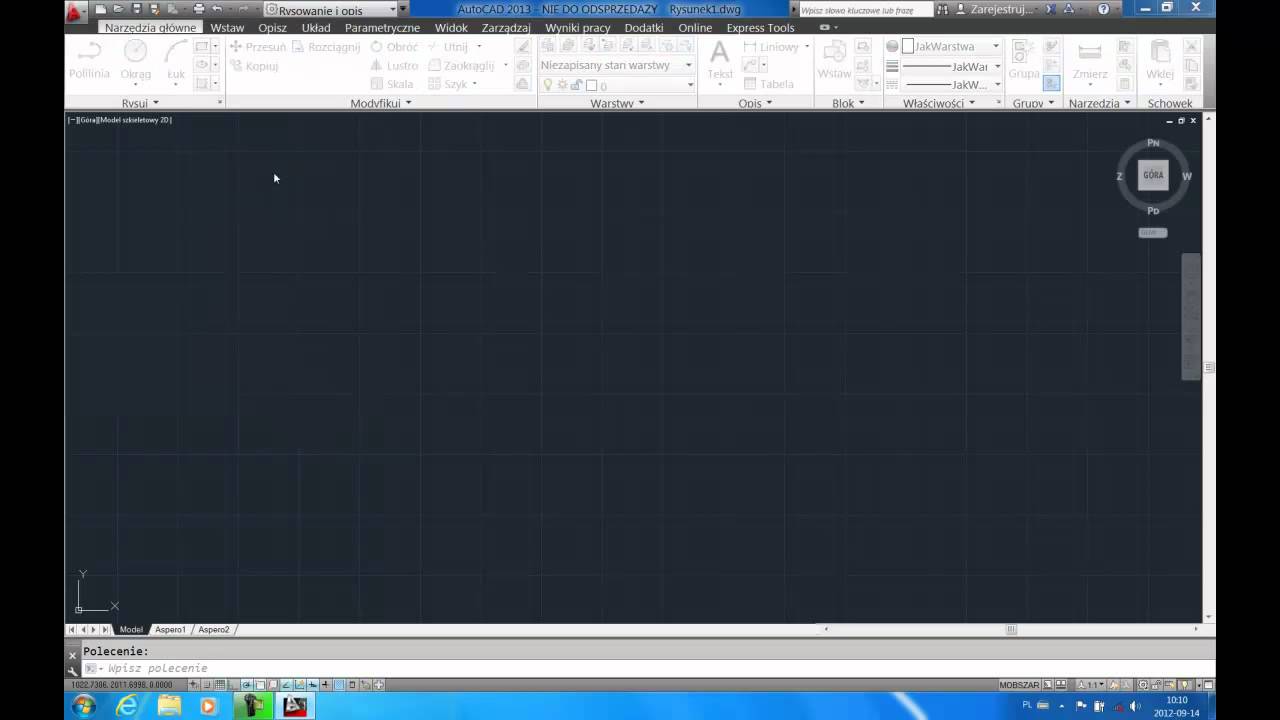The width and height of the screenshot is (1280, 720).
Task: Switch to the Aspero1 layout tab
Action: pos(170,630)
